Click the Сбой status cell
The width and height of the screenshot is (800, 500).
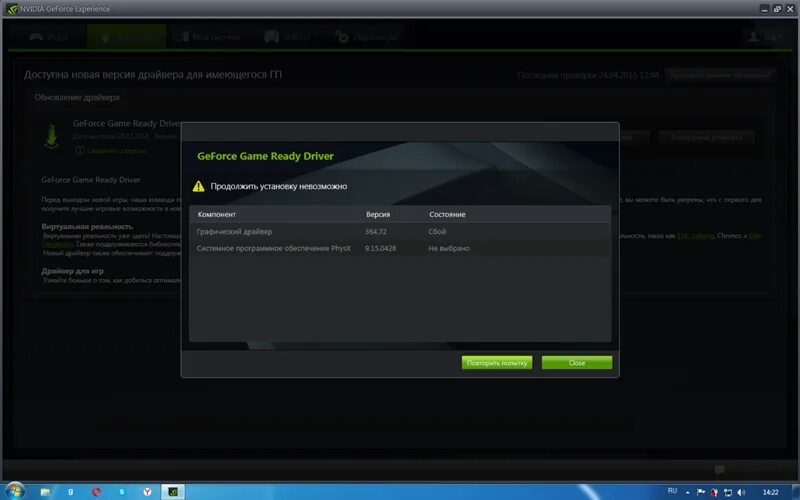(437, 232)
